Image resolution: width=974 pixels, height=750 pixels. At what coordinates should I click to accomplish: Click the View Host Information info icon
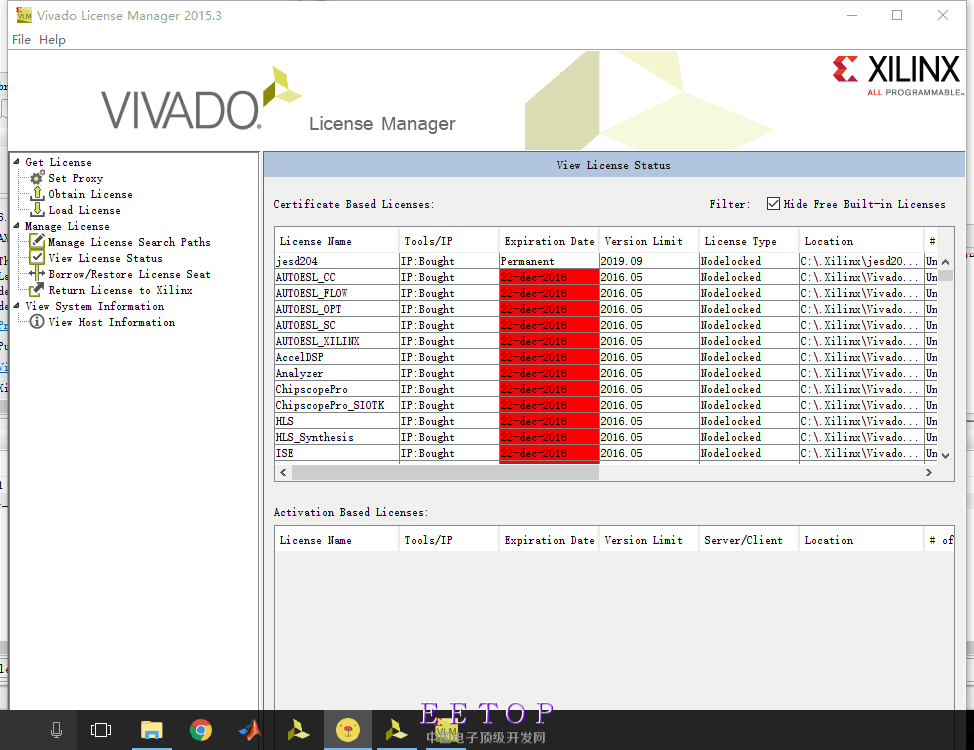click(37, 322)
